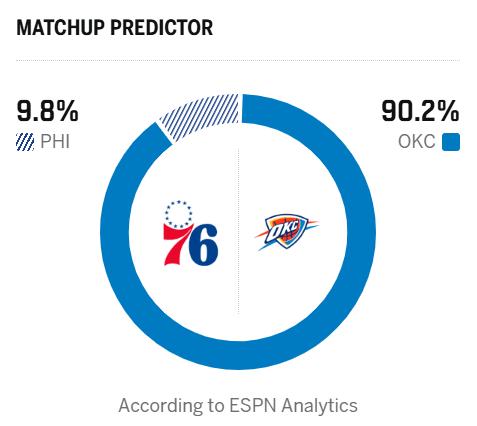Screen dimensions: 477x426
Task: Click the PREDICTOR word in the heading
Action: [x=161, y=28]
